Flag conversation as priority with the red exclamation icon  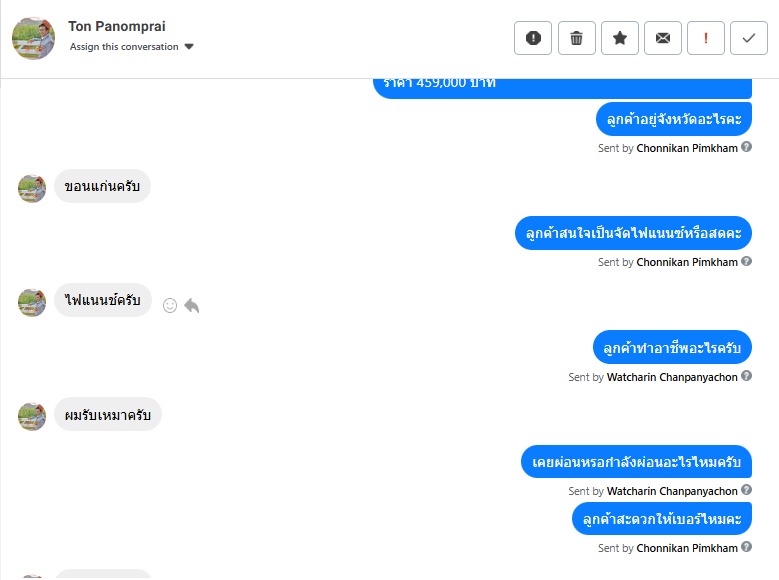705,38
